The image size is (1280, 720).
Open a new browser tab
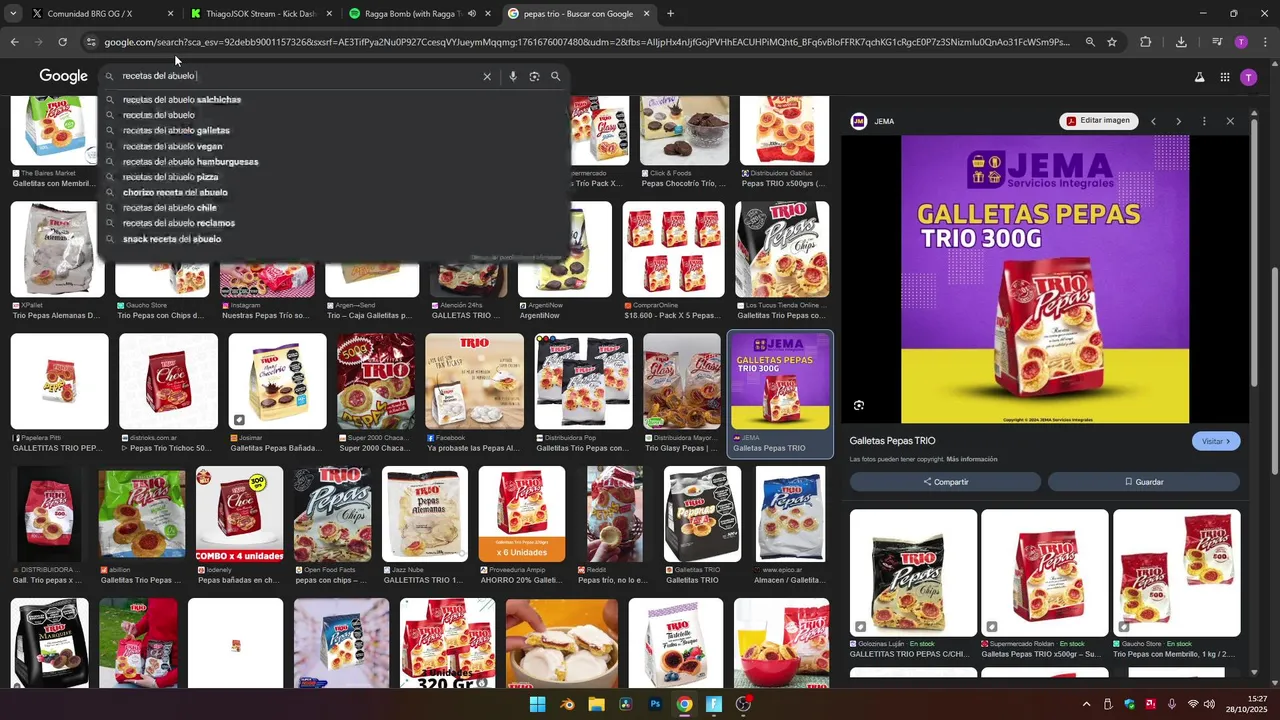click(670, 14)
